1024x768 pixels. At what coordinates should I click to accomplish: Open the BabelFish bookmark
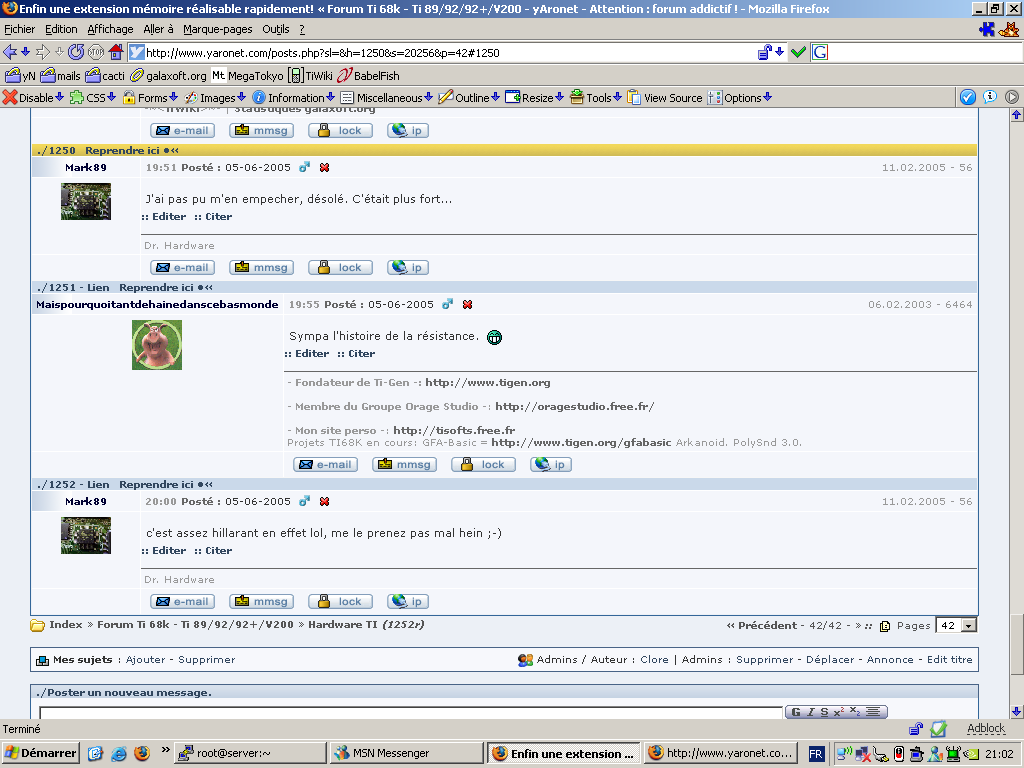point(368,76)
